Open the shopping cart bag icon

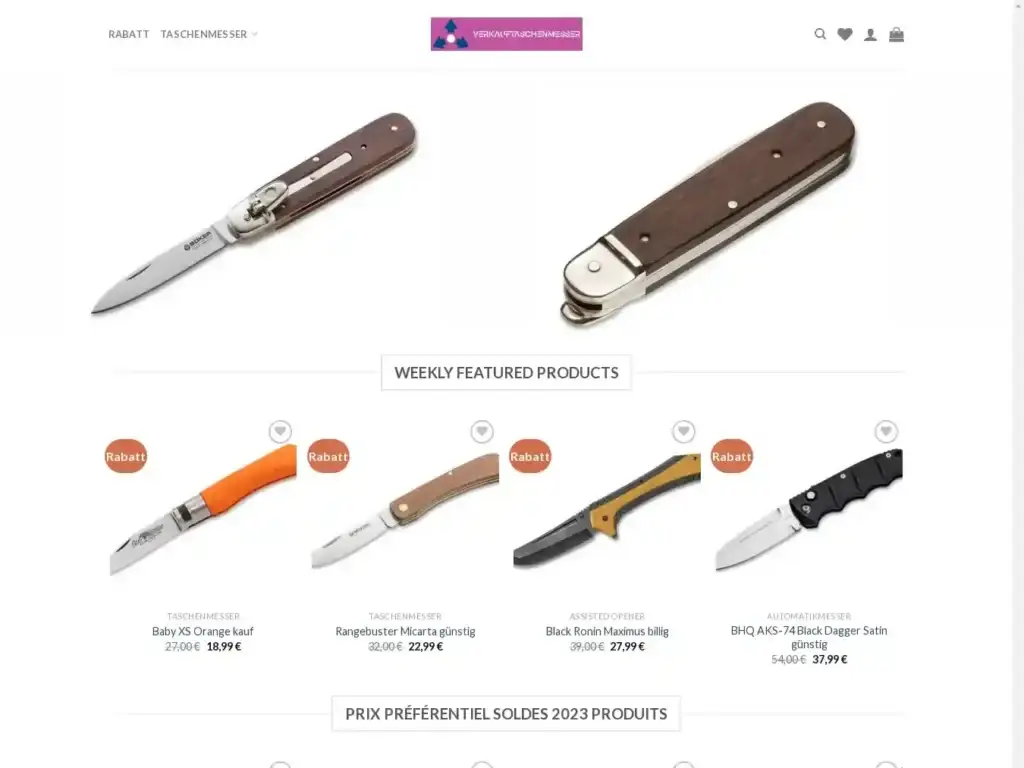[x=897, y=34]
